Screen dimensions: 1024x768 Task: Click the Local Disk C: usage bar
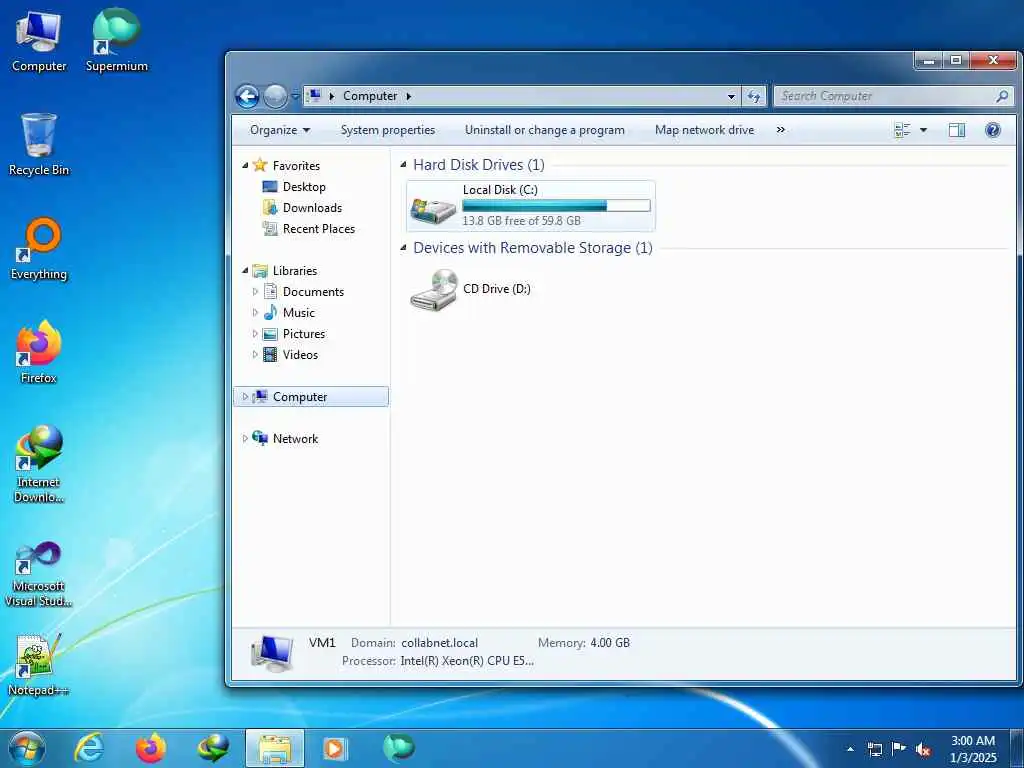tap(556, 206)
